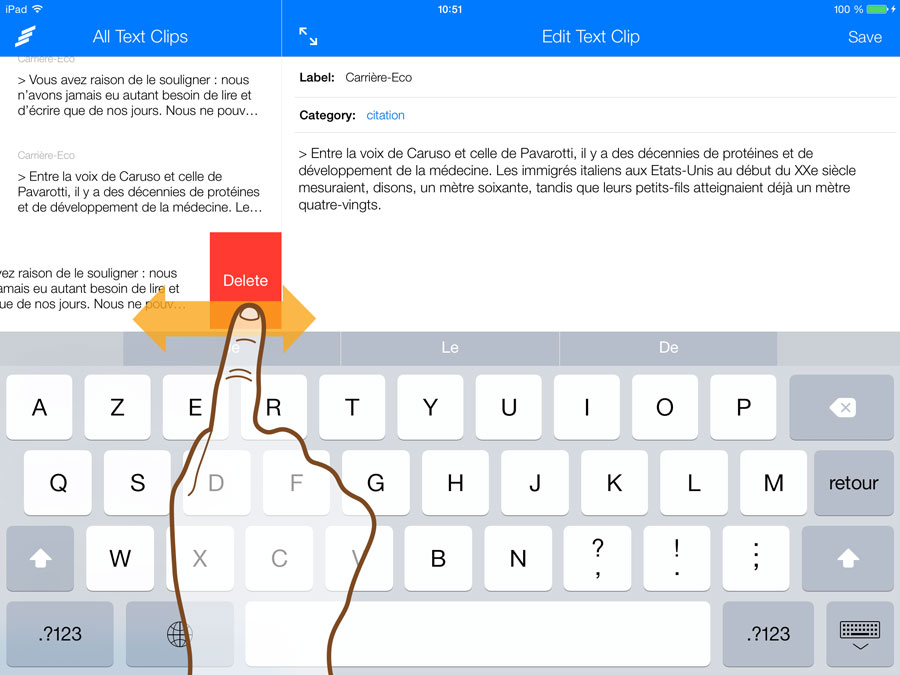Tap the space bar
This screenshot has width=900, height=675.
[x=477, y=633]
